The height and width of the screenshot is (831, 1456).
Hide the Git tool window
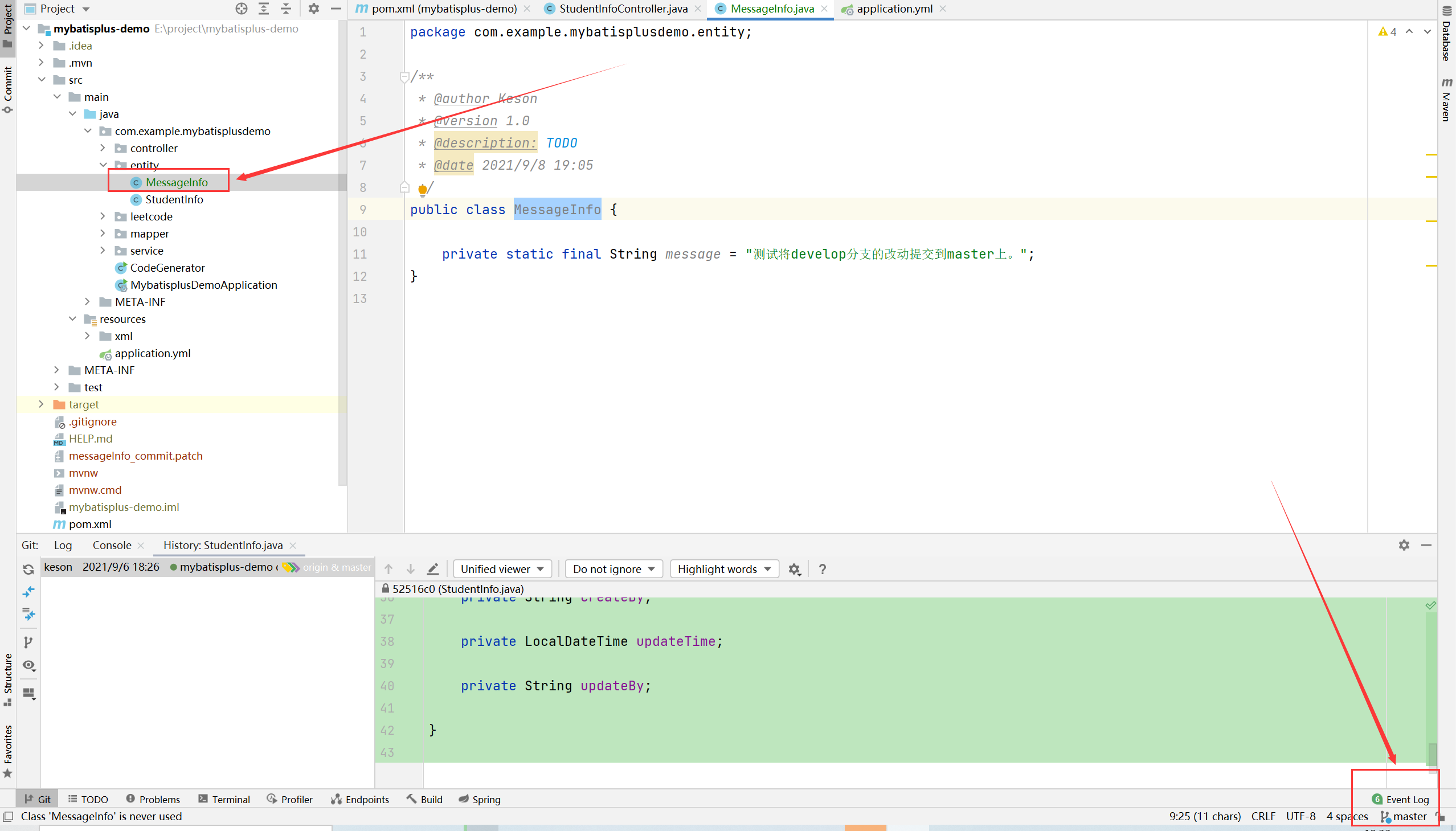pyautogui.click(x=1426, y=545)
